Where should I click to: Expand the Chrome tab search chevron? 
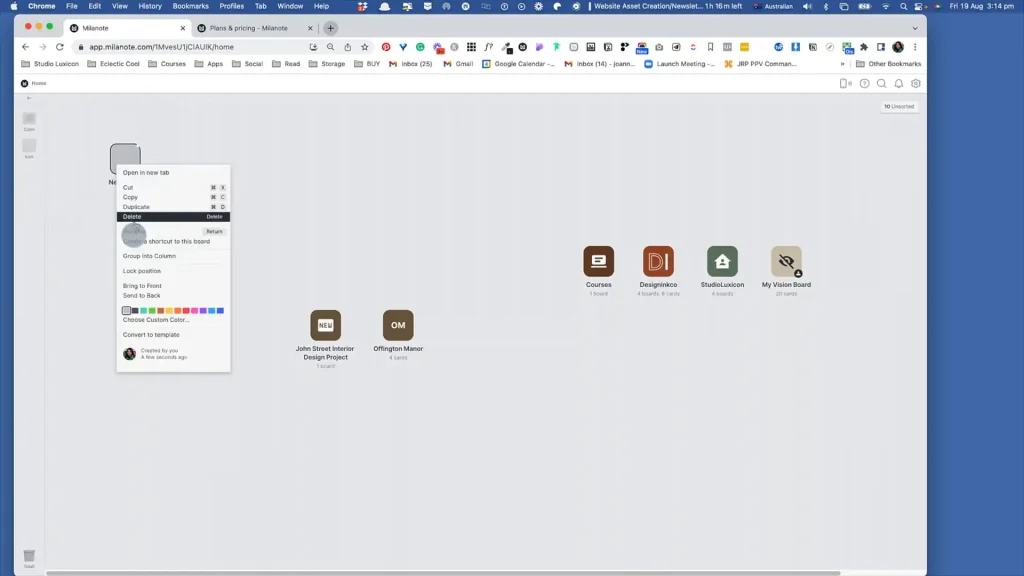(x=915, y=28)
